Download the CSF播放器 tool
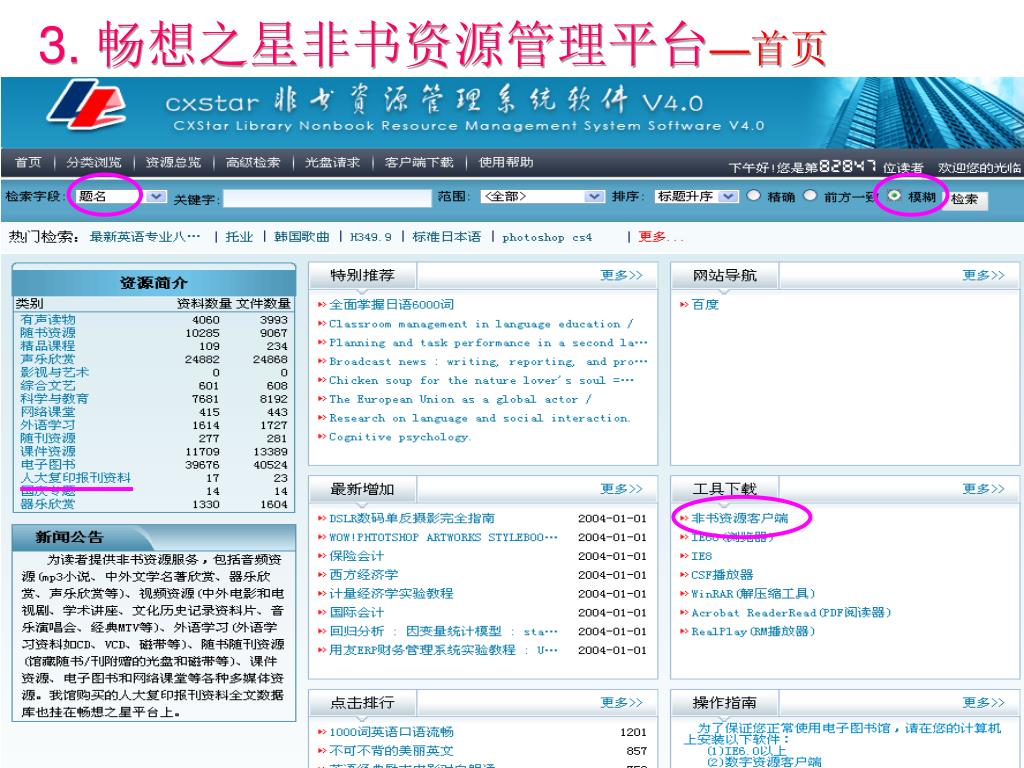 click(x=722, y=575)
